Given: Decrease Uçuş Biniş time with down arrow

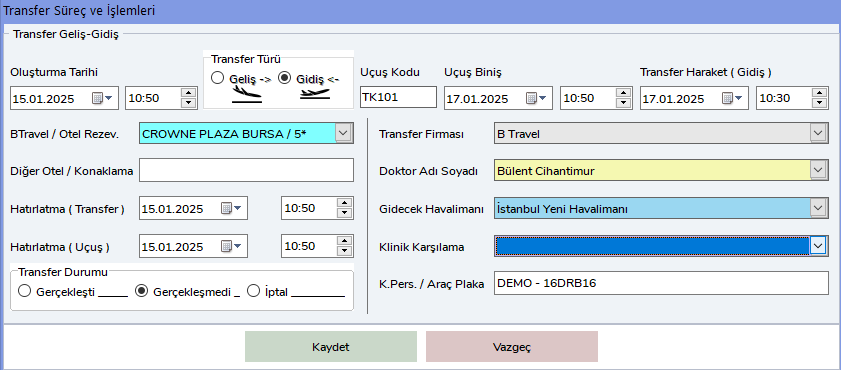Looking at the screenshot, I should (x=623, y=104).
